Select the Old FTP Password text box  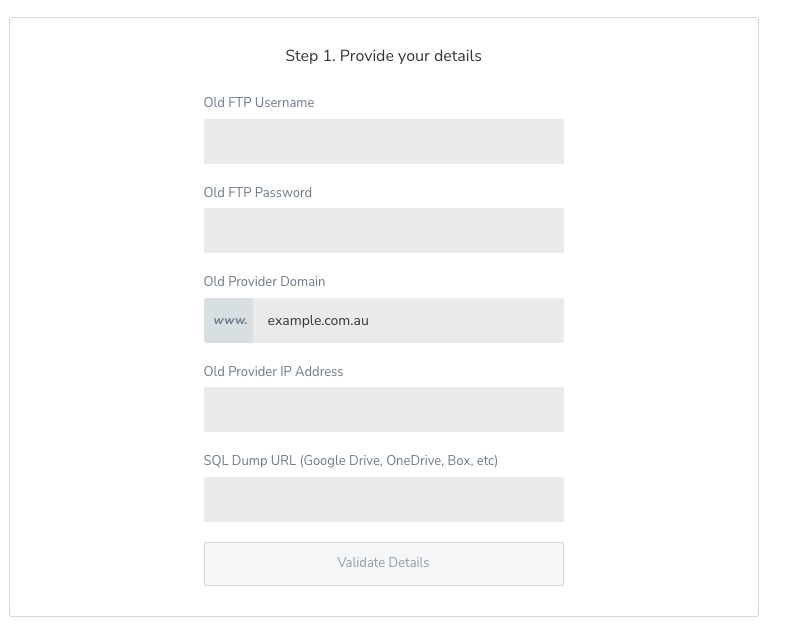[x=383, y=231]
